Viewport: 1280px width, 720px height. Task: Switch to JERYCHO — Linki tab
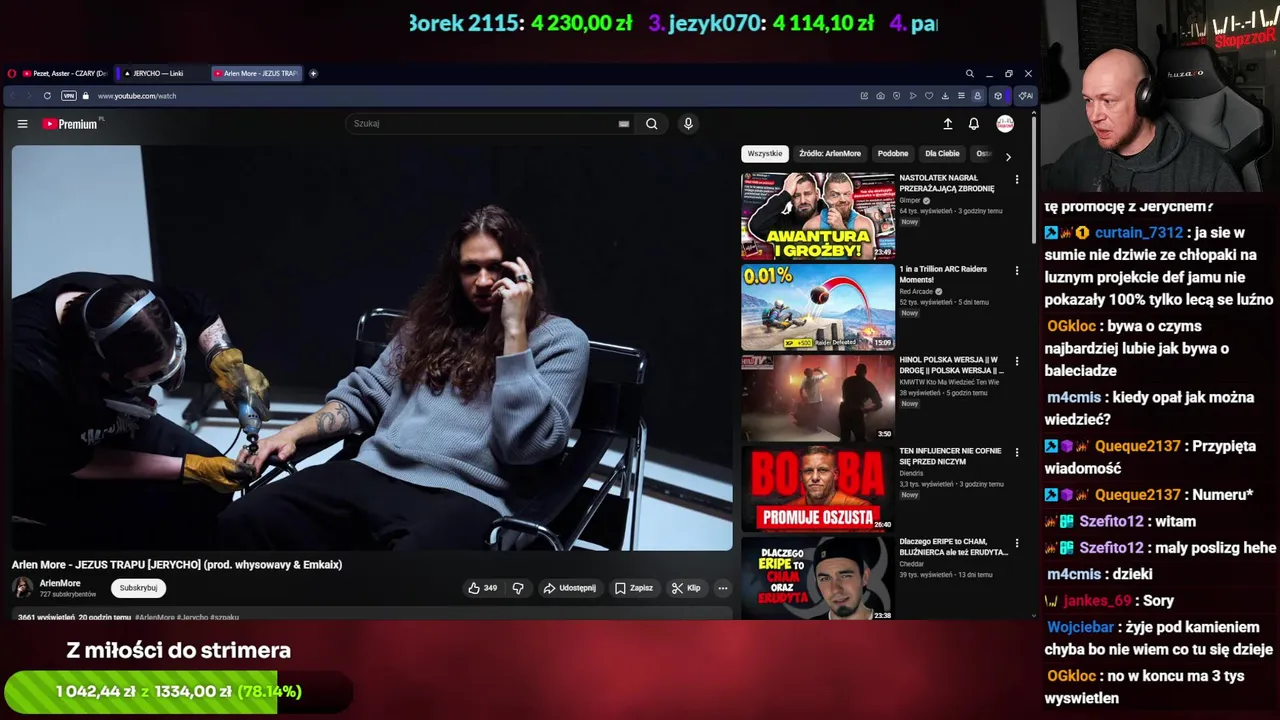tap(160, 73)
